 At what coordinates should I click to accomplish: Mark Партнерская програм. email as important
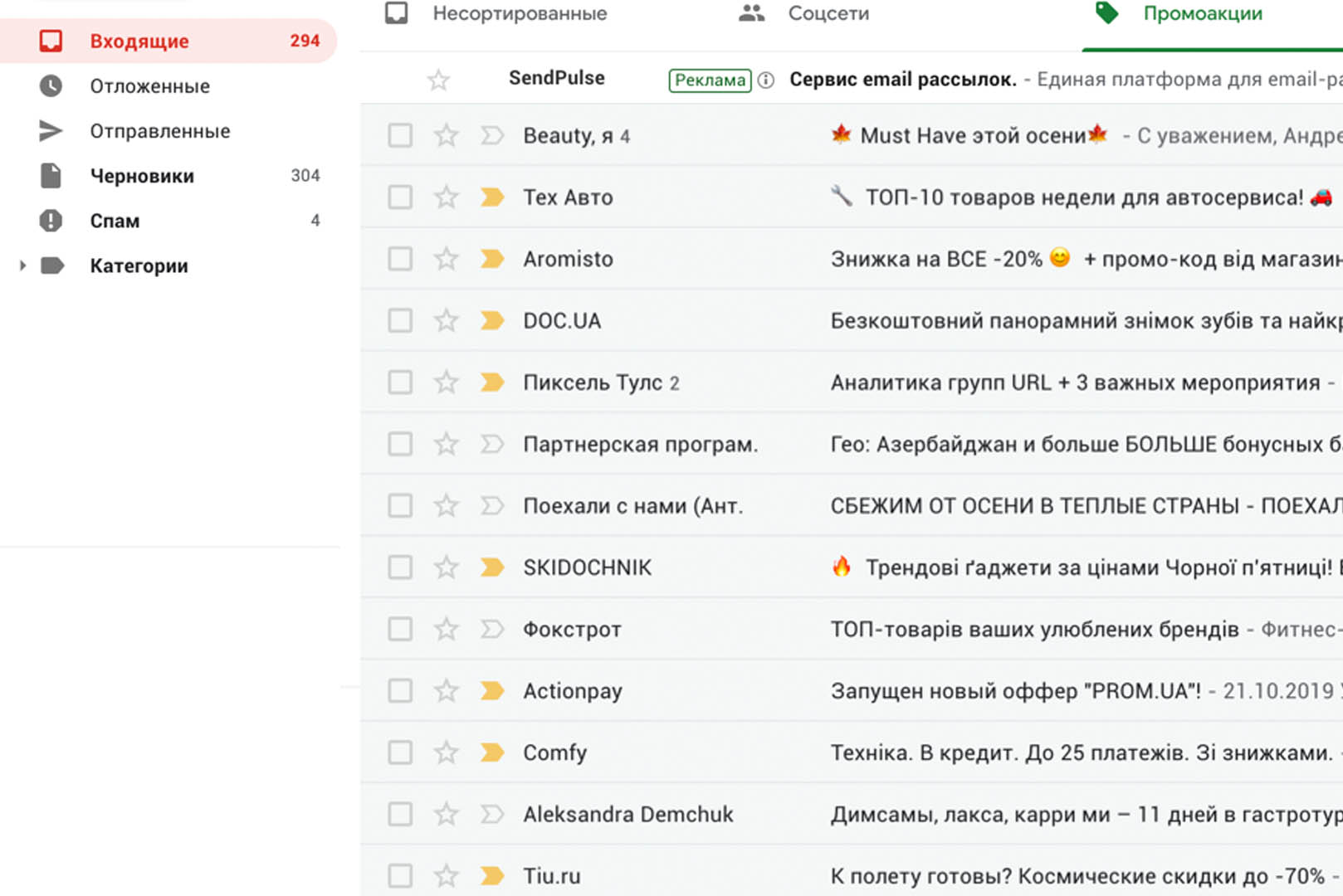(492, 444)
